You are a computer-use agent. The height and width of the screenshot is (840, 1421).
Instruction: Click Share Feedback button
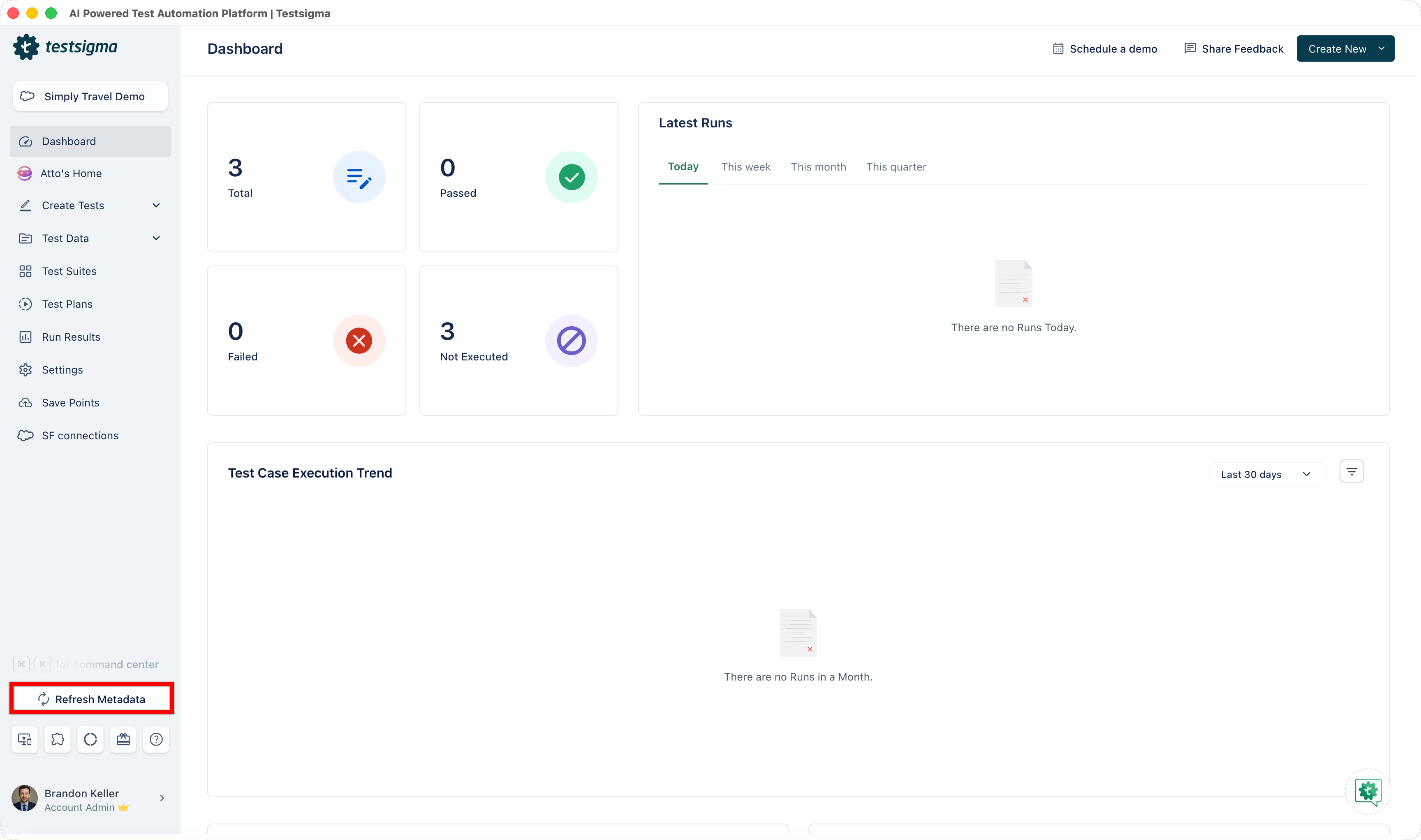[1234, 48]
